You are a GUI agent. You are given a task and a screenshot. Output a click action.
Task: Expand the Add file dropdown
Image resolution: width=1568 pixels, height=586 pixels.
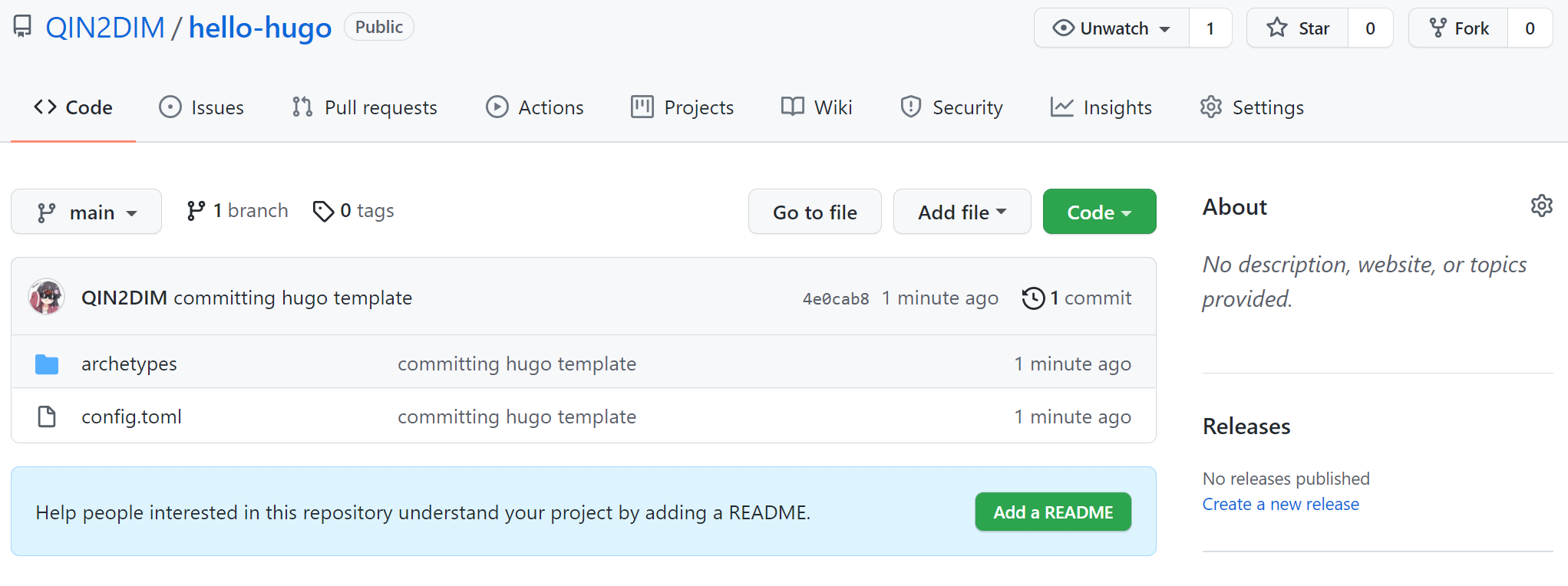coord(962,212)
